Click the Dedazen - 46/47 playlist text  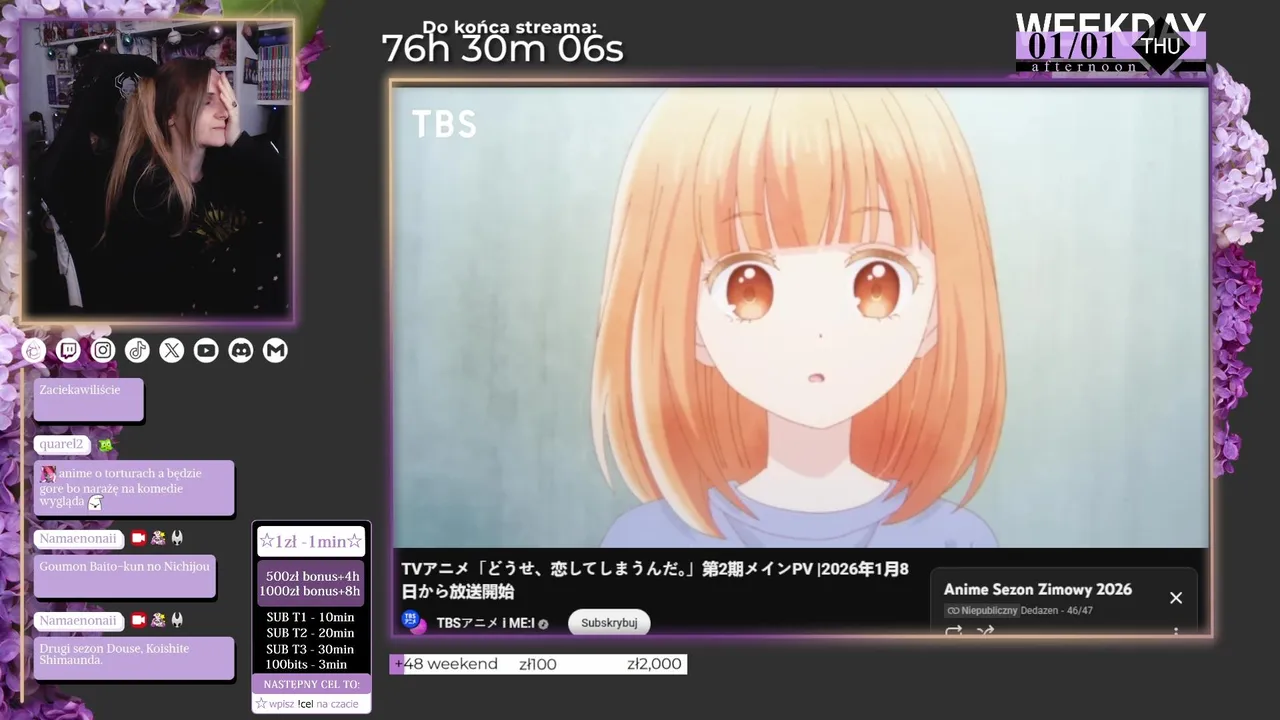pyautogui.click(x=1057, y=611)
